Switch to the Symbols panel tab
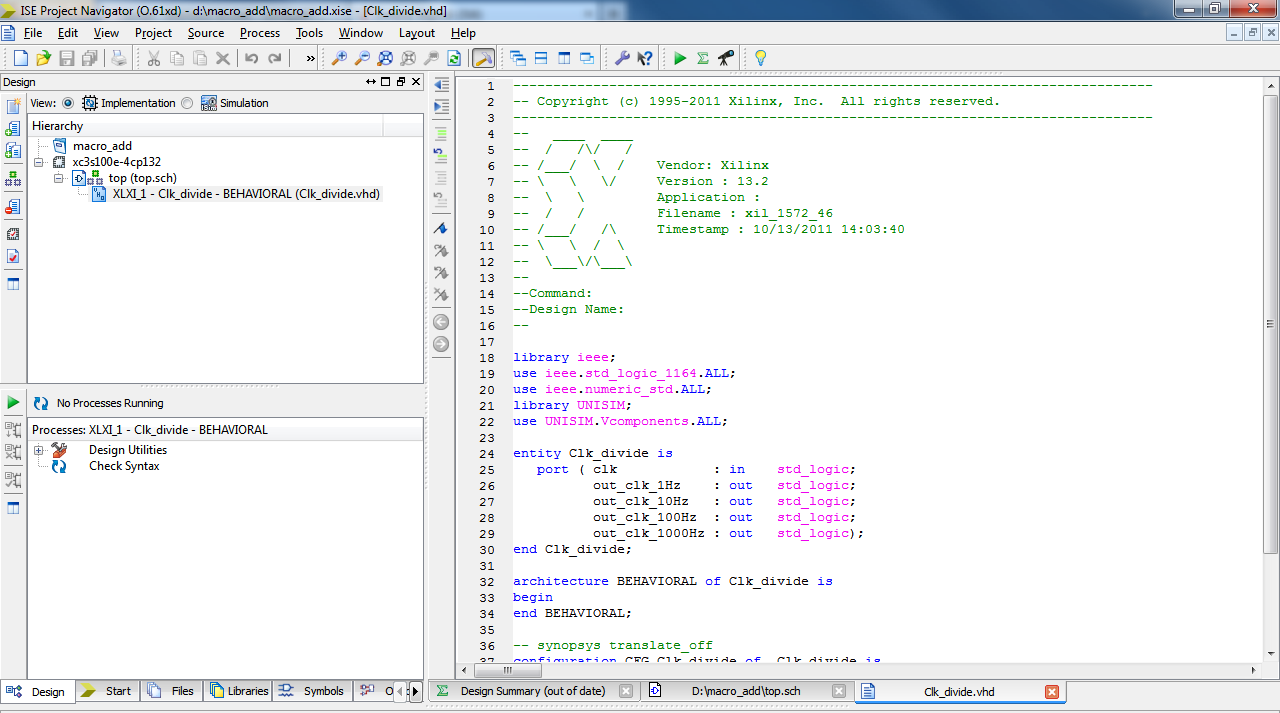This screenshot has height=713, width=1280. point(312,691)
